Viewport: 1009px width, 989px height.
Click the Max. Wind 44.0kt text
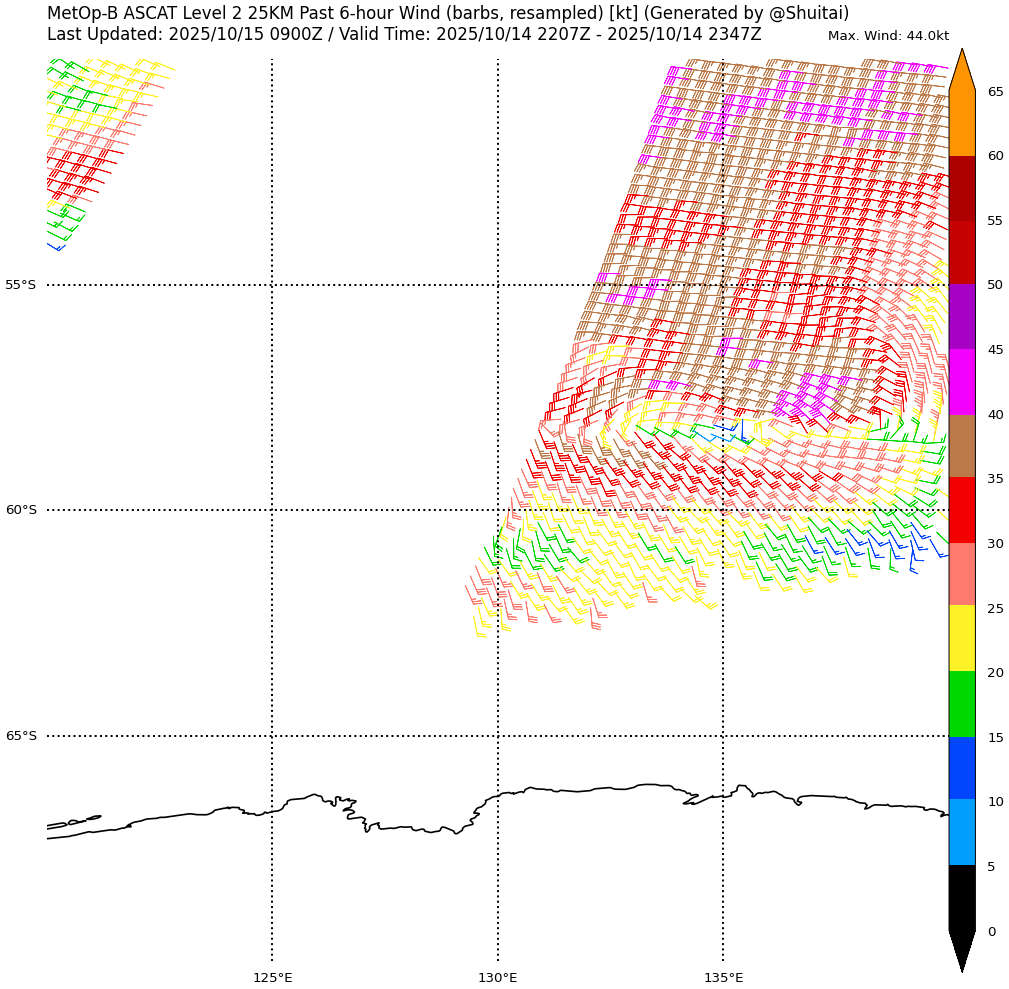(888, 36)
